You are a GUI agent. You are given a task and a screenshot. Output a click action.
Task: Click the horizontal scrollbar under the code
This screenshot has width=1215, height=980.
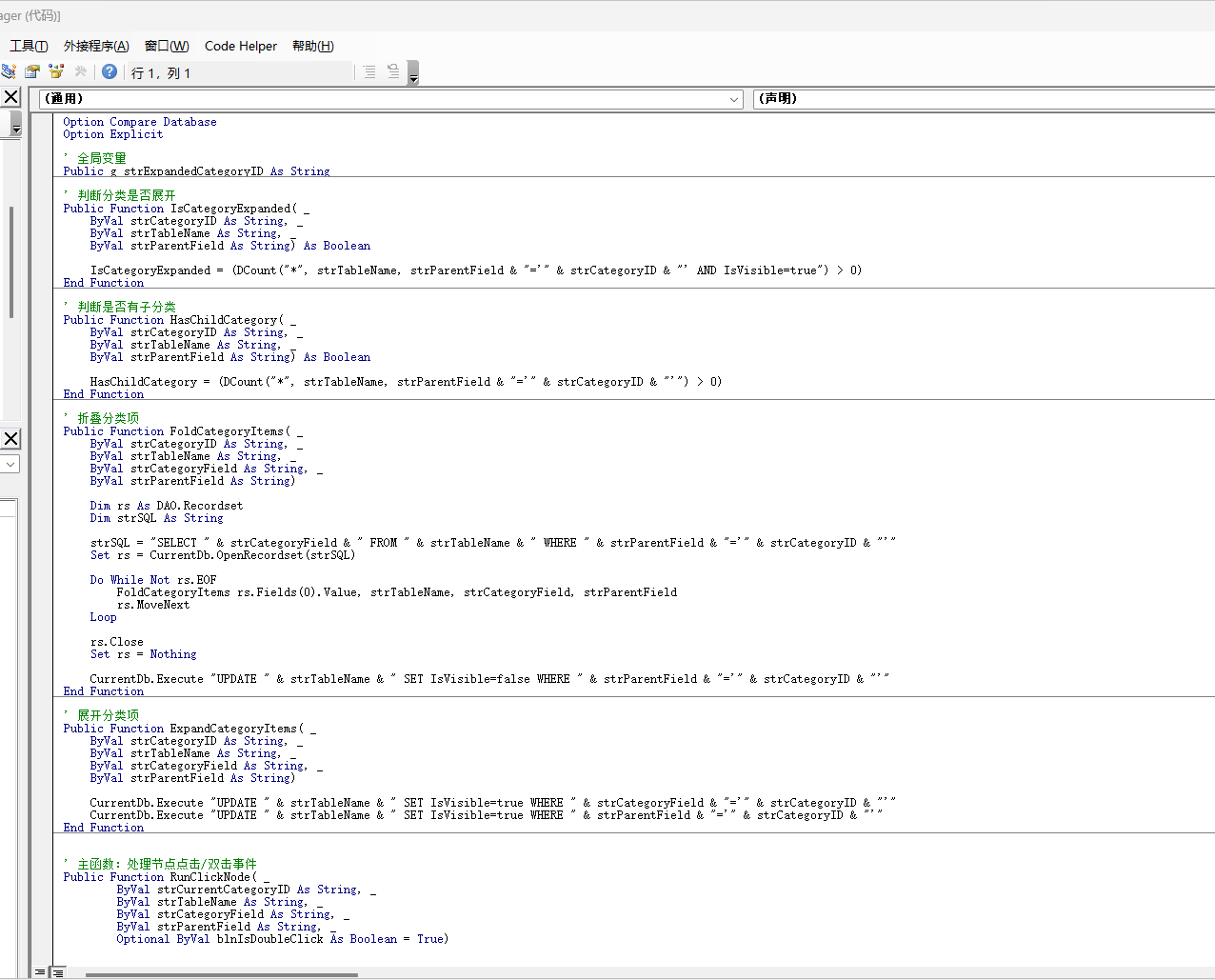(221, 974)
